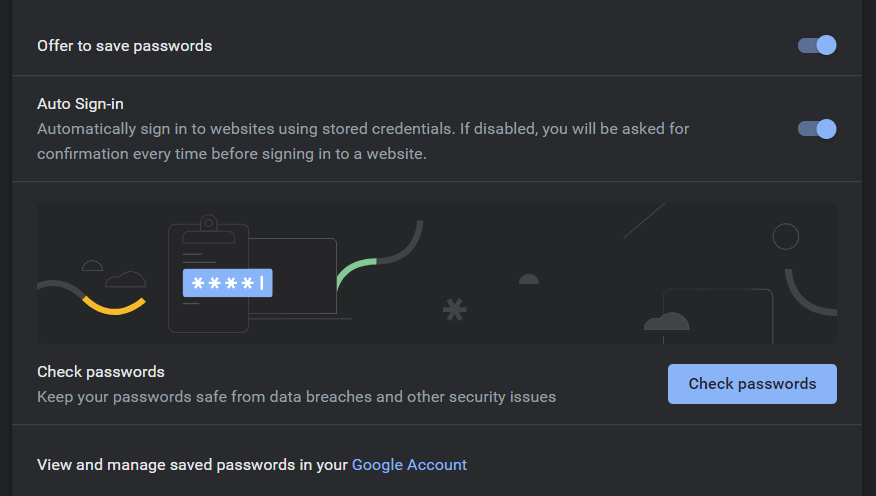876x496 pixels.
Task: Click the Check passwords button
Action: [x=752, y=384]
